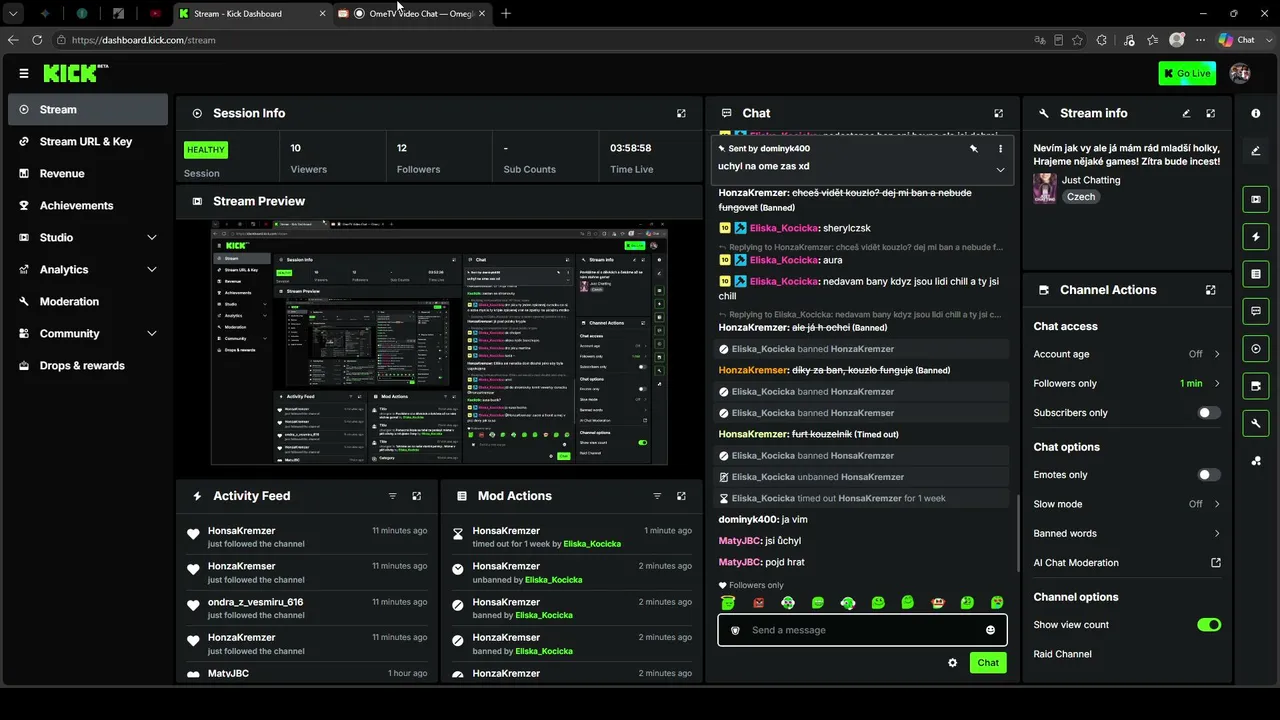Open Slow mode setting
Image resolution: width=1280 pixels, height=720 pixels.
[1127, 504]
